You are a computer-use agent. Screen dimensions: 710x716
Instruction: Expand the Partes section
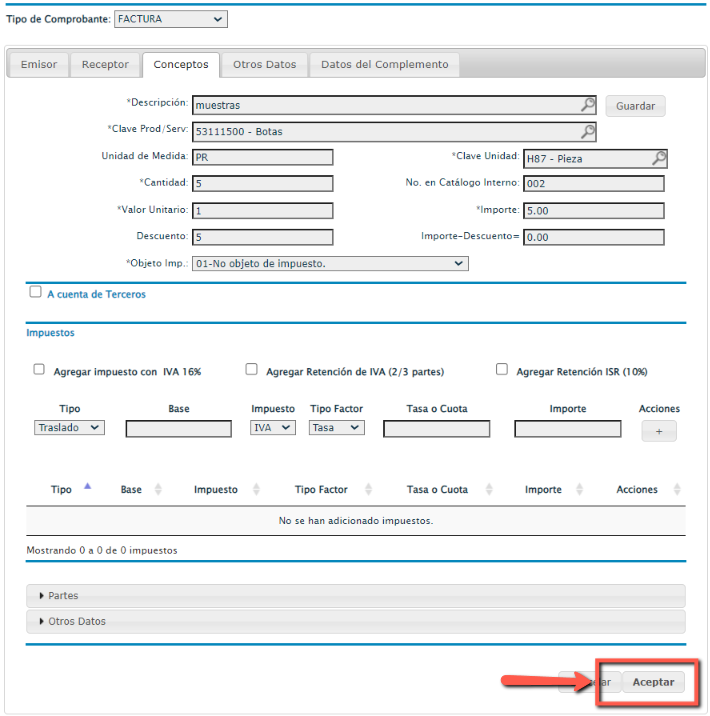356,595
